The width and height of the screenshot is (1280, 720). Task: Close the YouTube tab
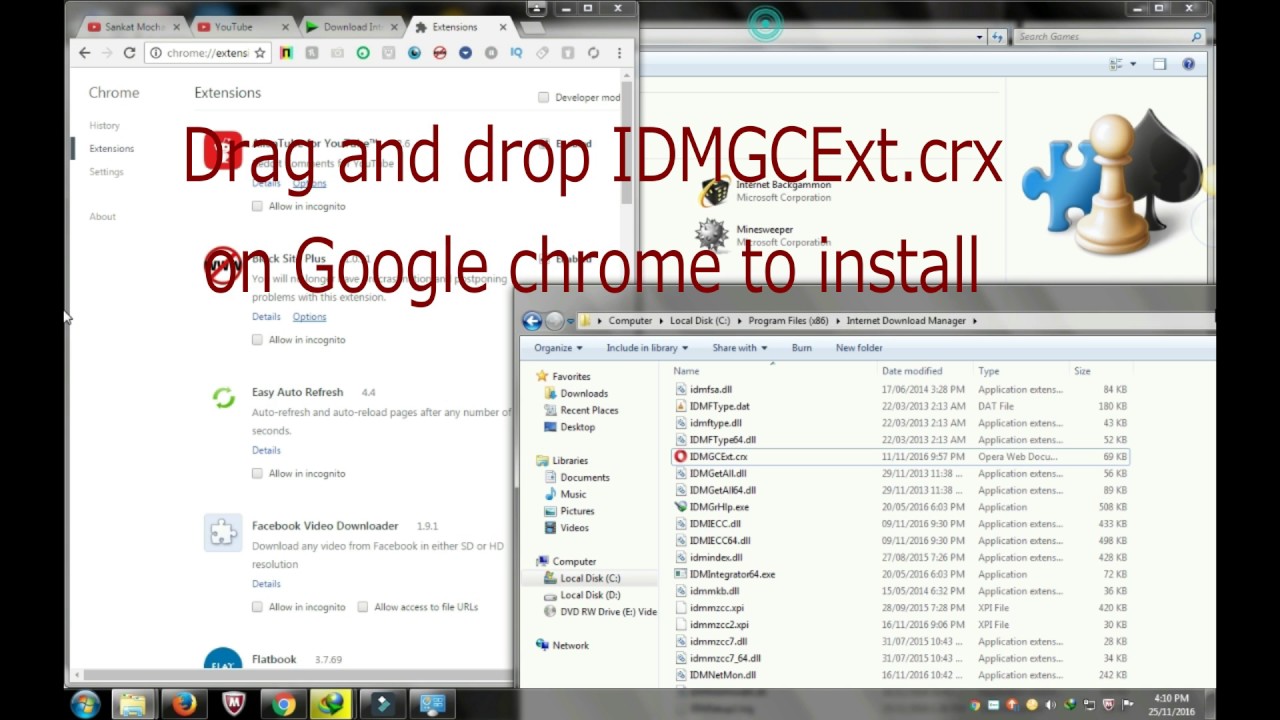click(x=286, y=27)
